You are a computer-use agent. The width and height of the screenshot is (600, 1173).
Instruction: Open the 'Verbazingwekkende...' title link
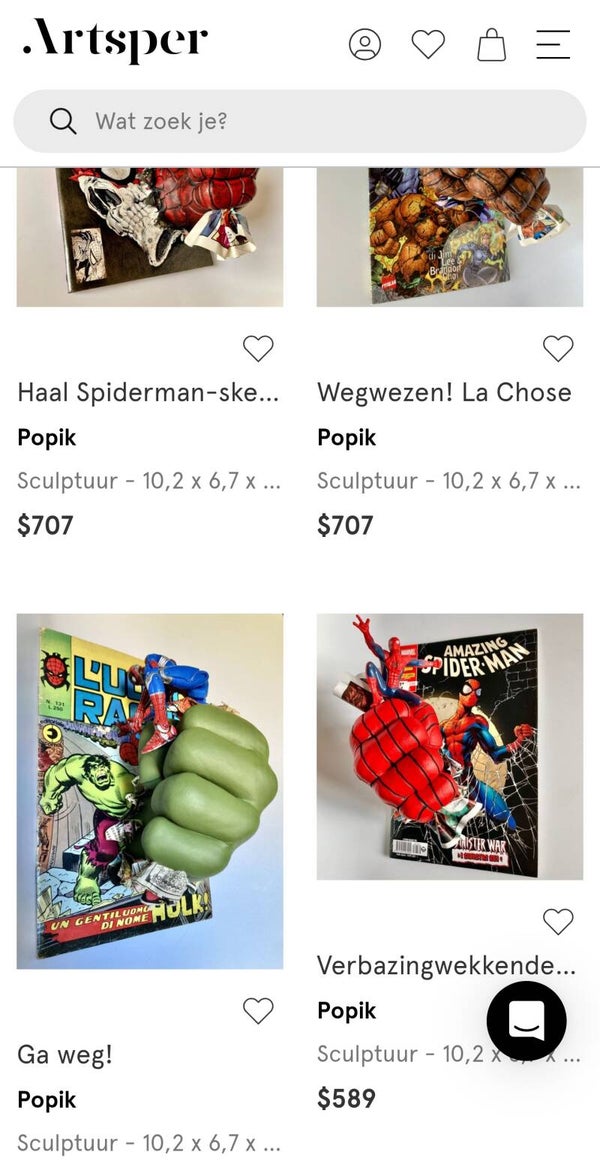coord(447,966)
